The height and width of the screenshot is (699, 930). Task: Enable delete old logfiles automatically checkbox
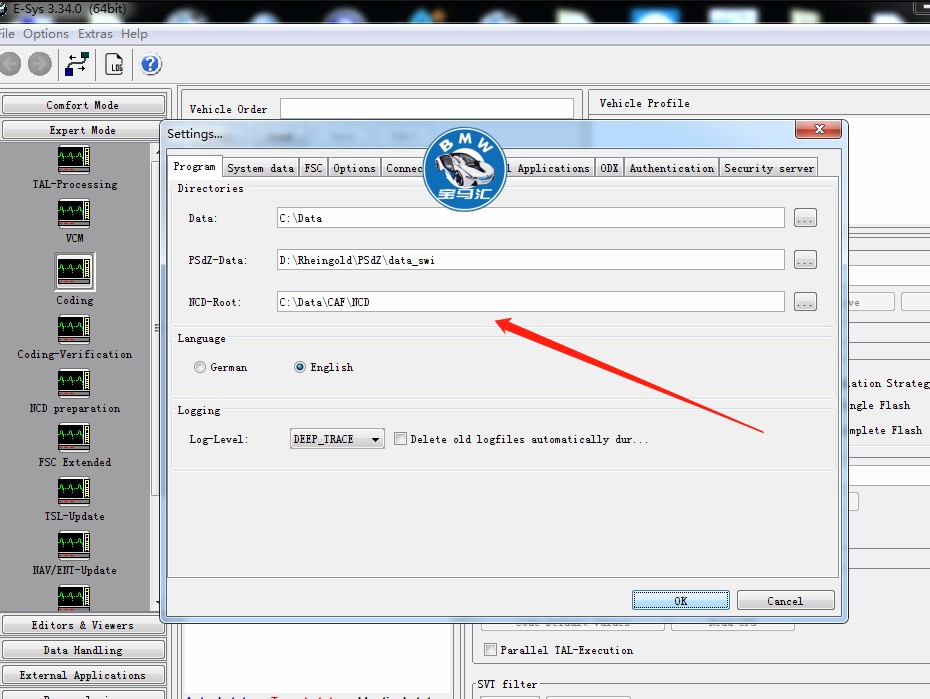[x=401, y=439]
